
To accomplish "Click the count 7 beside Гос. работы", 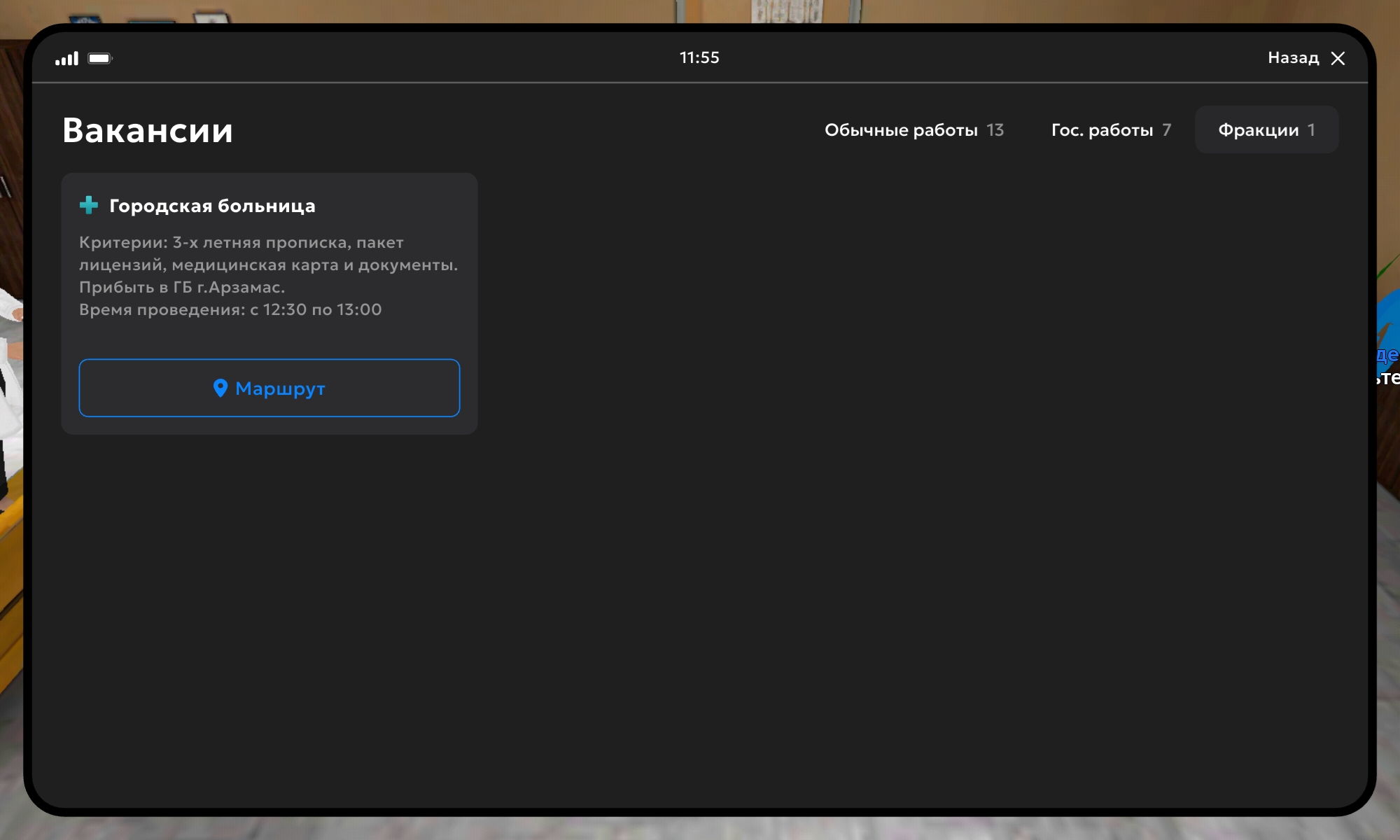I will 1166,130.
